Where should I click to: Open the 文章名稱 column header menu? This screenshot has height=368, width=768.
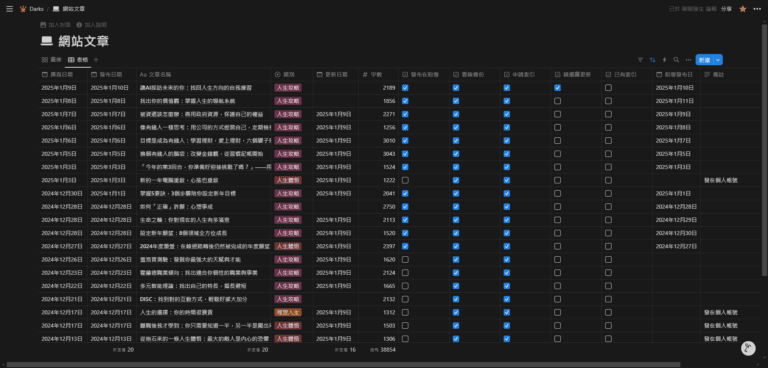click(x=205, y=74)
